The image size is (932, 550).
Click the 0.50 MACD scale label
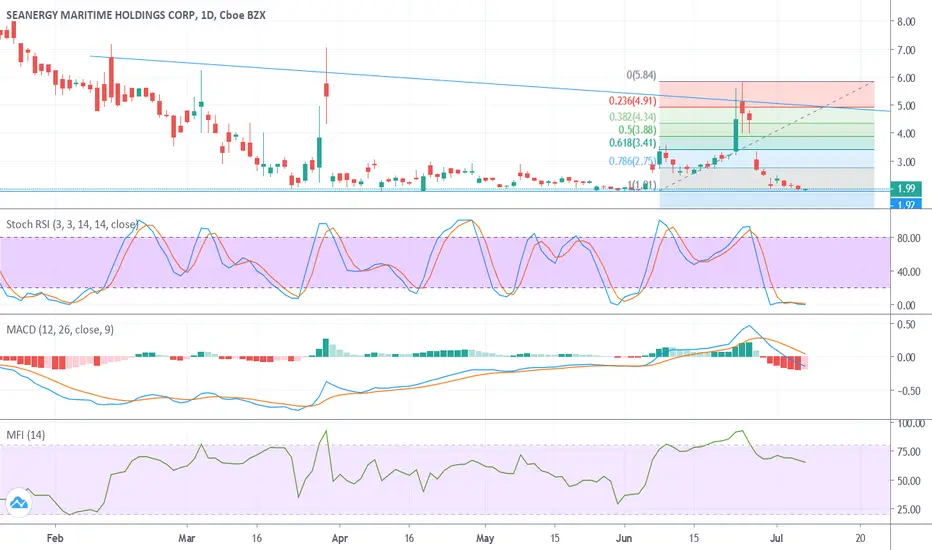906,325
